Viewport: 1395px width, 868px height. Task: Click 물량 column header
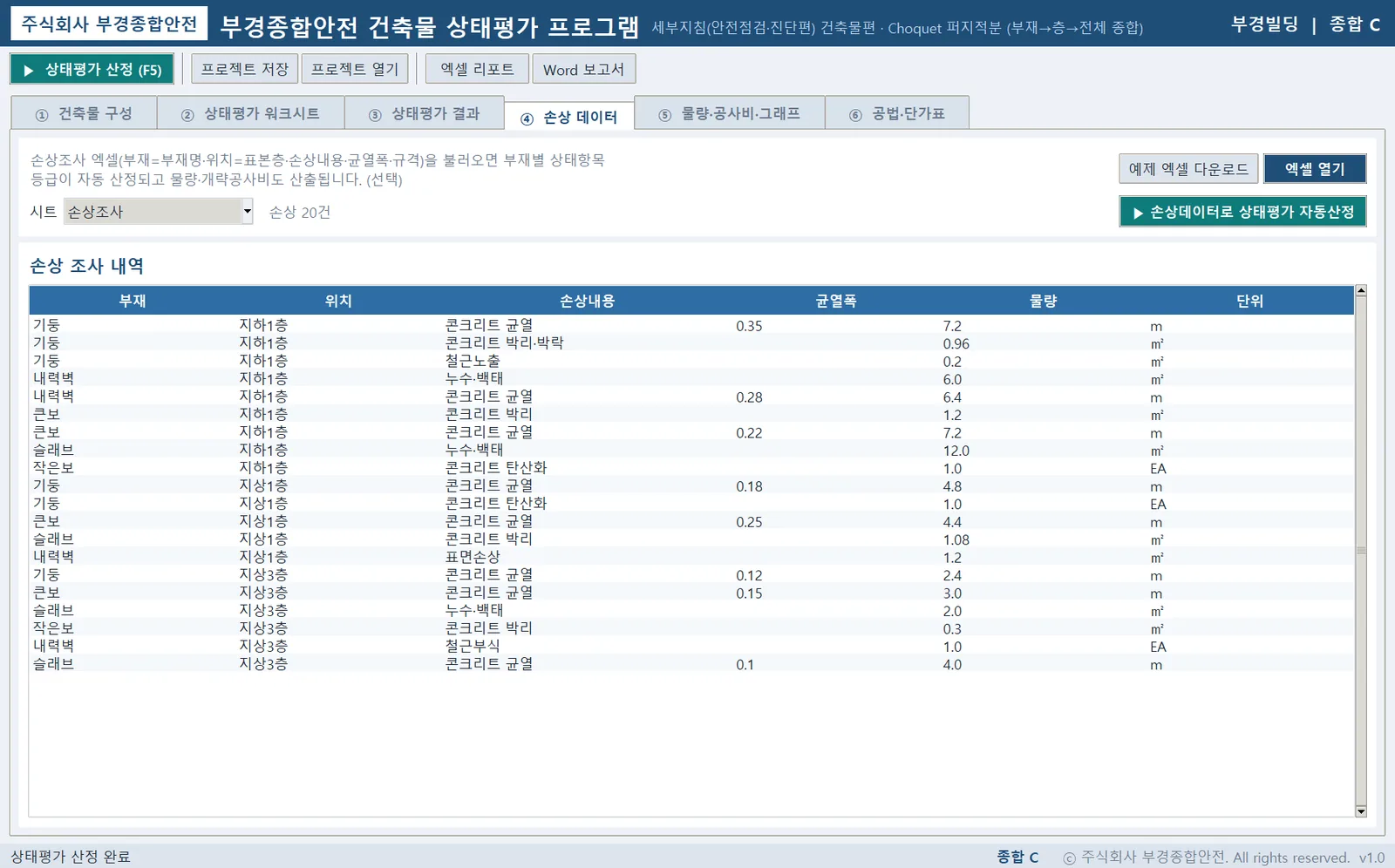tap(1044, 301)
